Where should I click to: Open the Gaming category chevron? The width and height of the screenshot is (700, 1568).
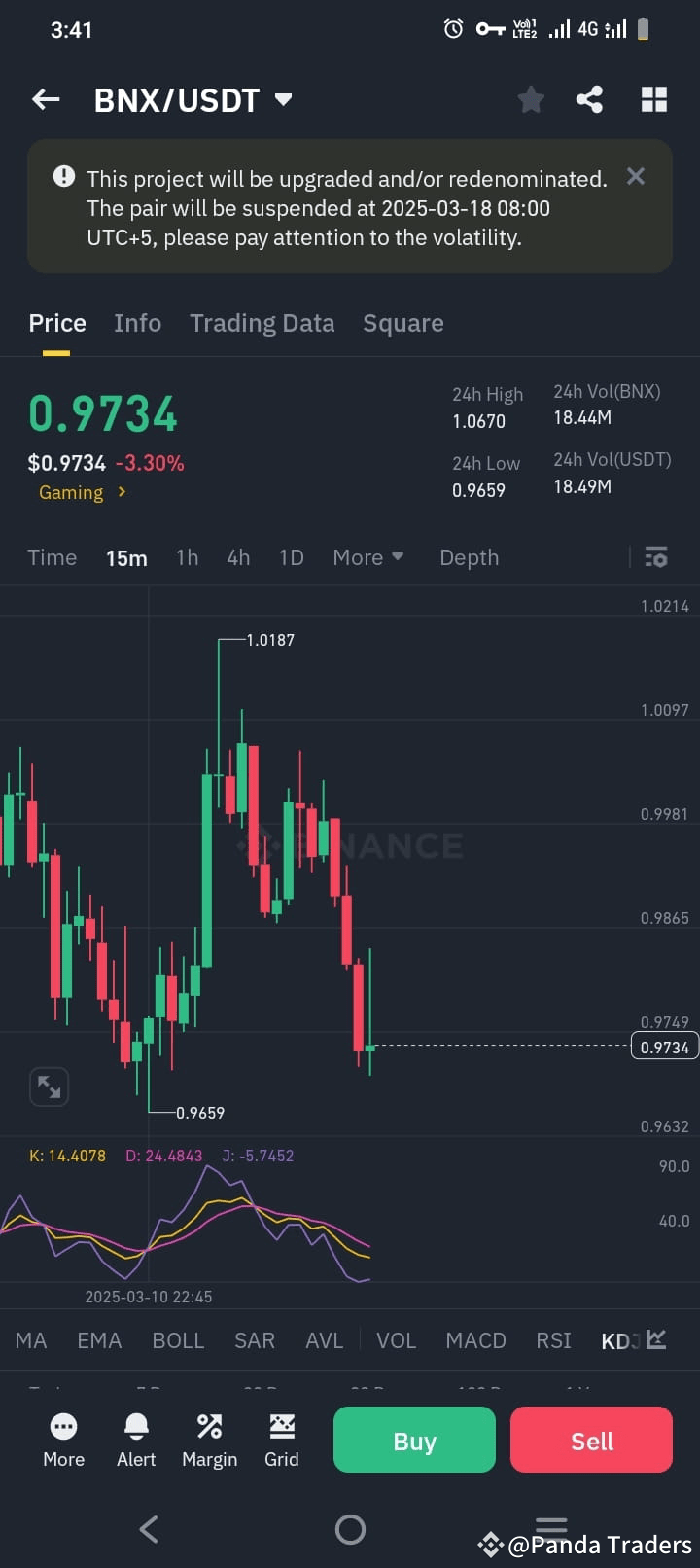coord(121,492)
